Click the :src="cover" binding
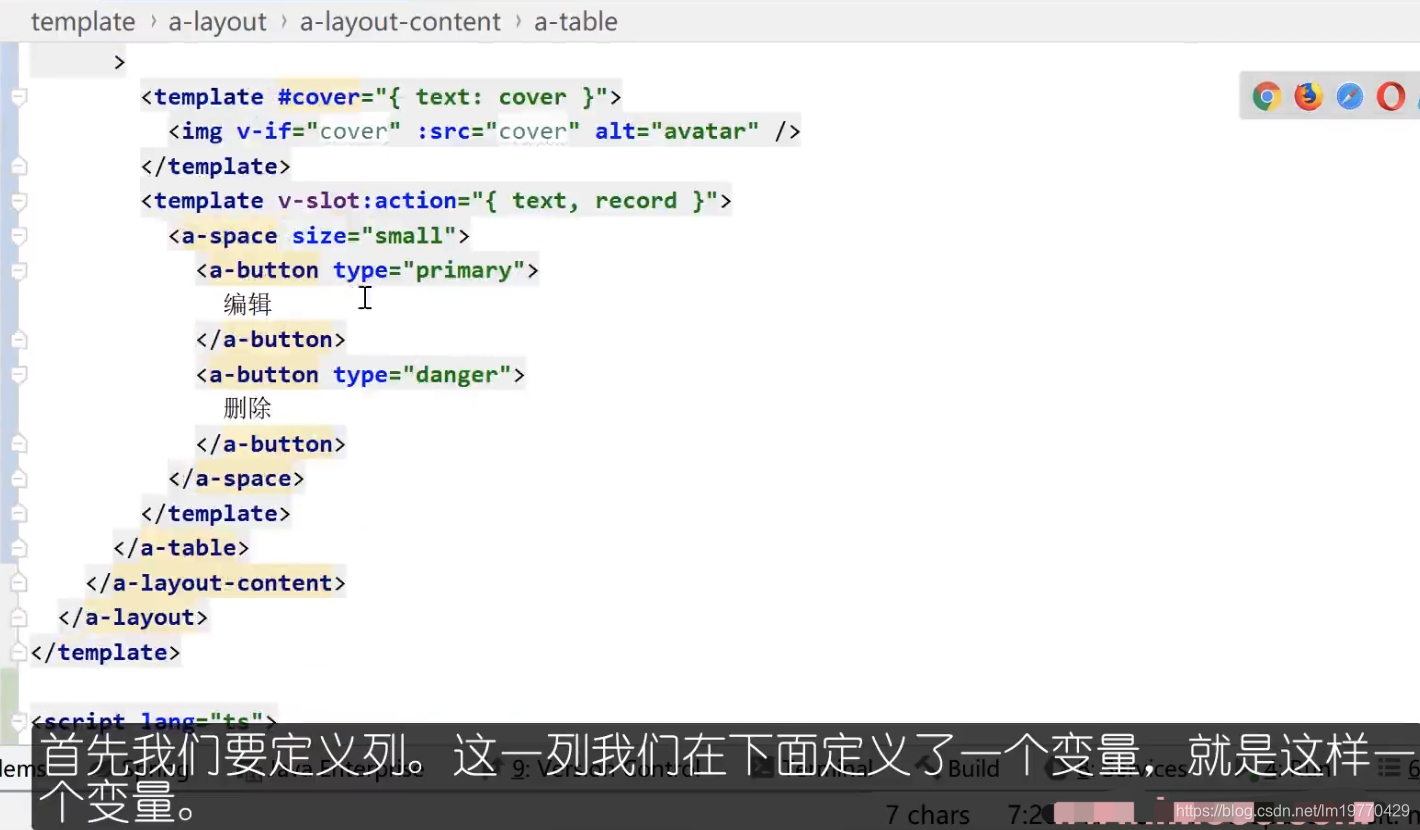 click(498, 131)
